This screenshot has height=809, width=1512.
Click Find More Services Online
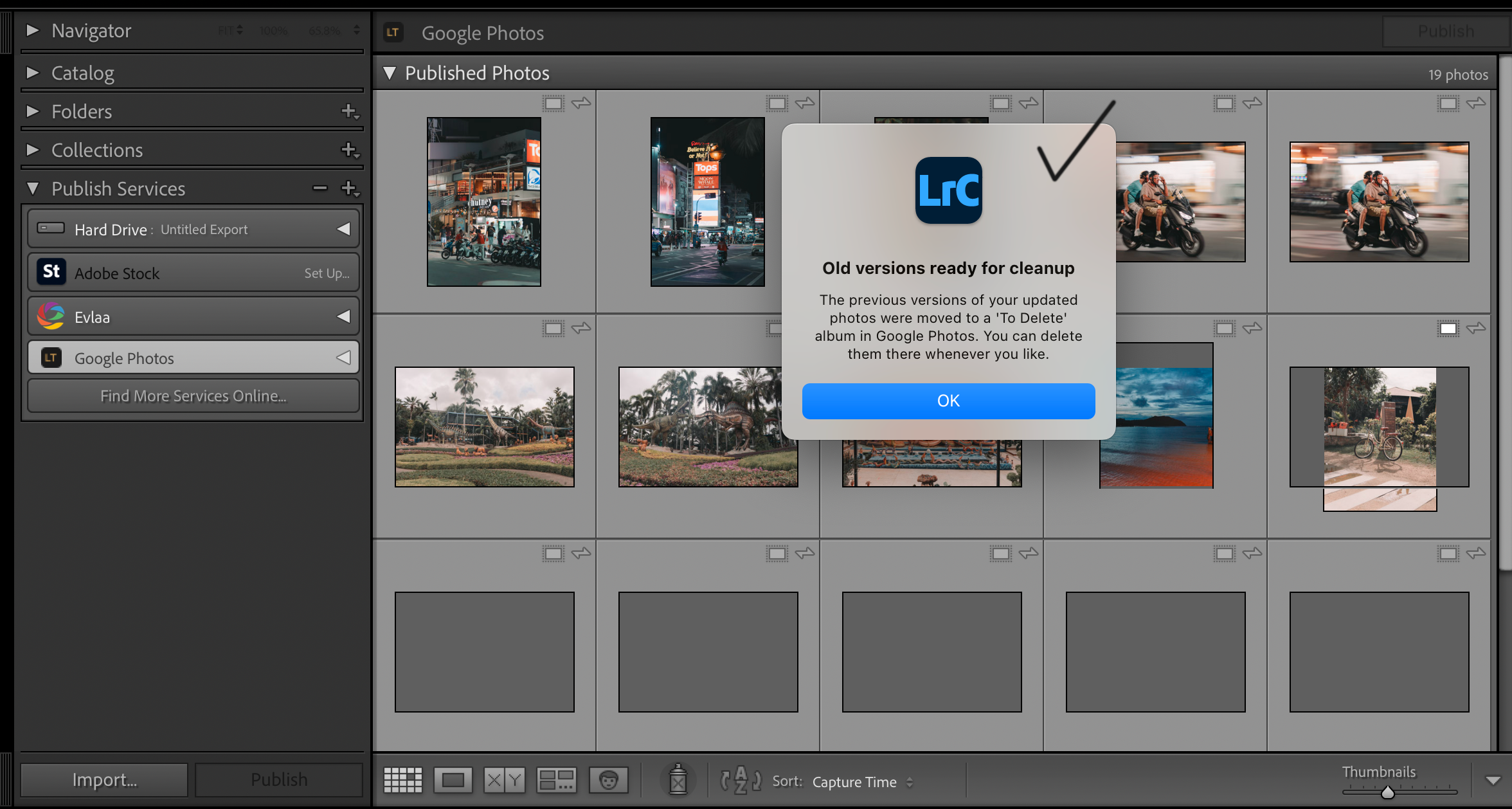[x=193, y=395]
